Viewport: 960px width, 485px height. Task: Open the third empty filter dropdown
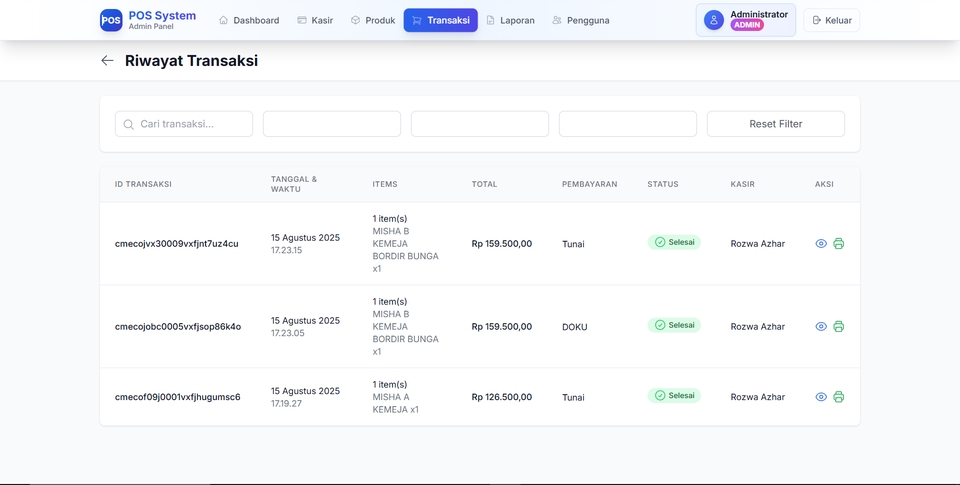coord(628,124)
